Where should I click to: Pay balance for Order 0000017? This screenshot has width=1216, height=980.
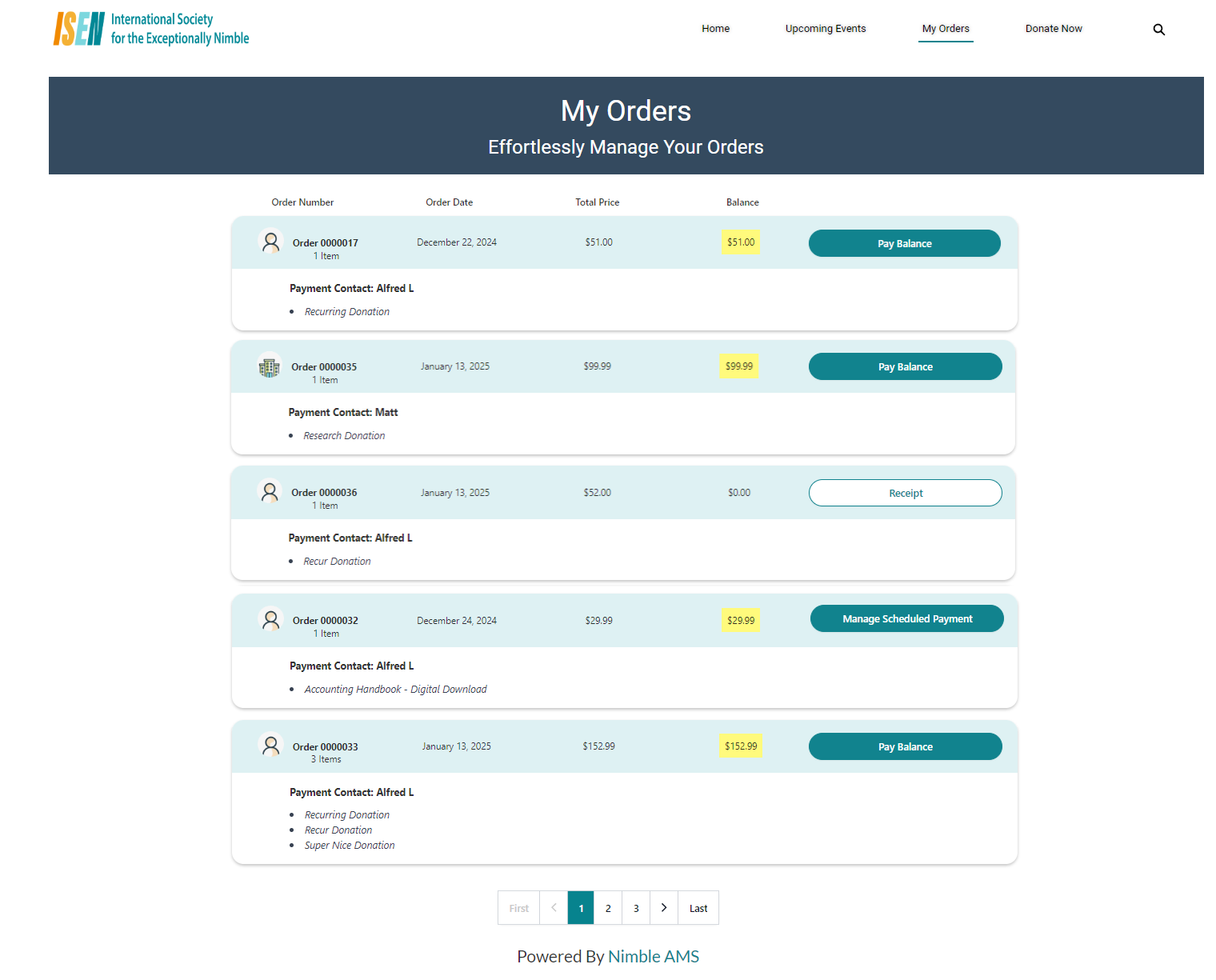(x=904, y=243)
